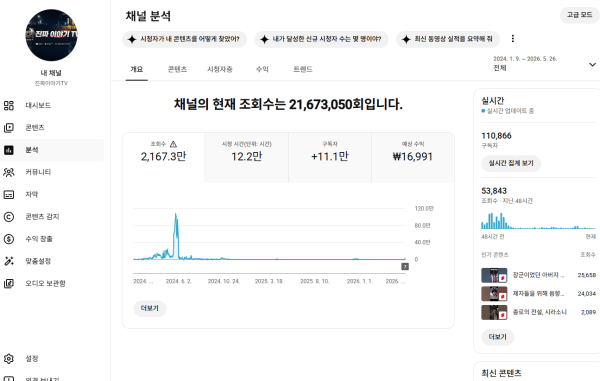Screen dimensions: 600x381
Task: Select the 분석 analytics sidebar icon
Action: [x=9, y=150]
